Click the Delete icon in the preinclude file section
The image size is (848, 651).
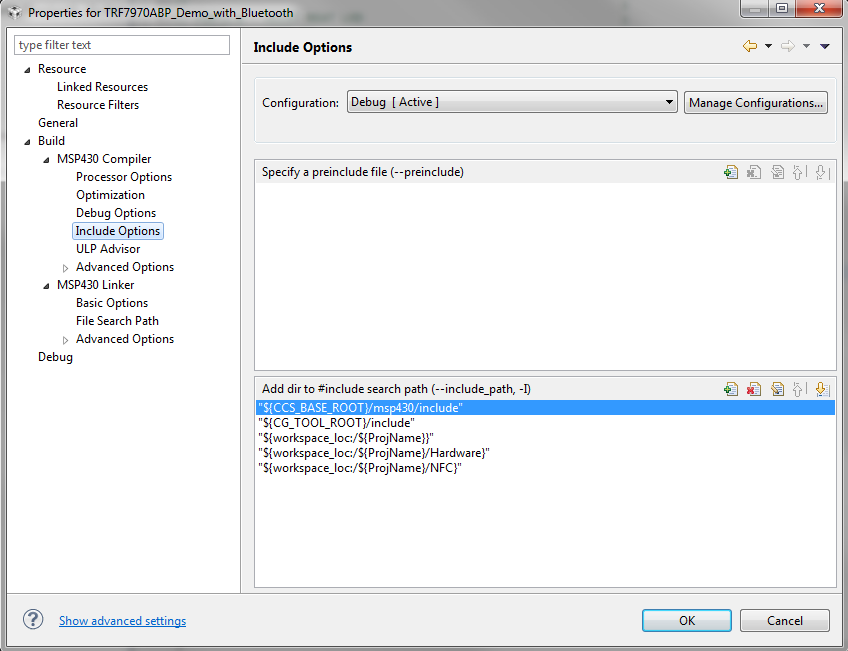pyautogui.click(x=754, y=172)
